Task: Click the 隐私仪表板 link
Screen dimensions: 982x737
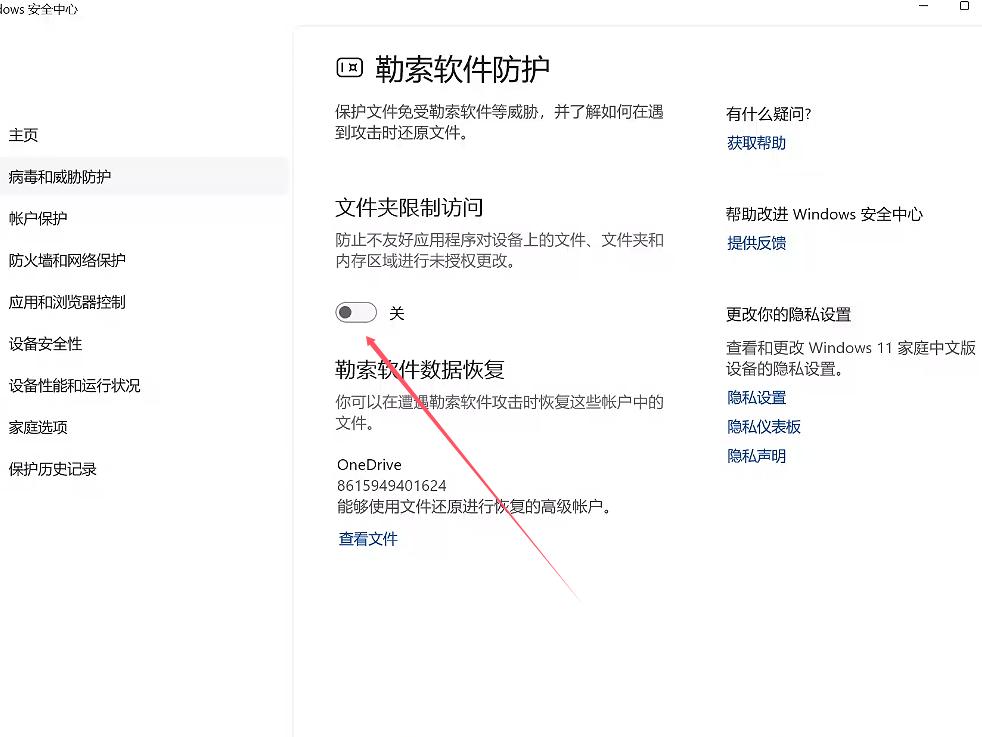Action: (764, 427)
